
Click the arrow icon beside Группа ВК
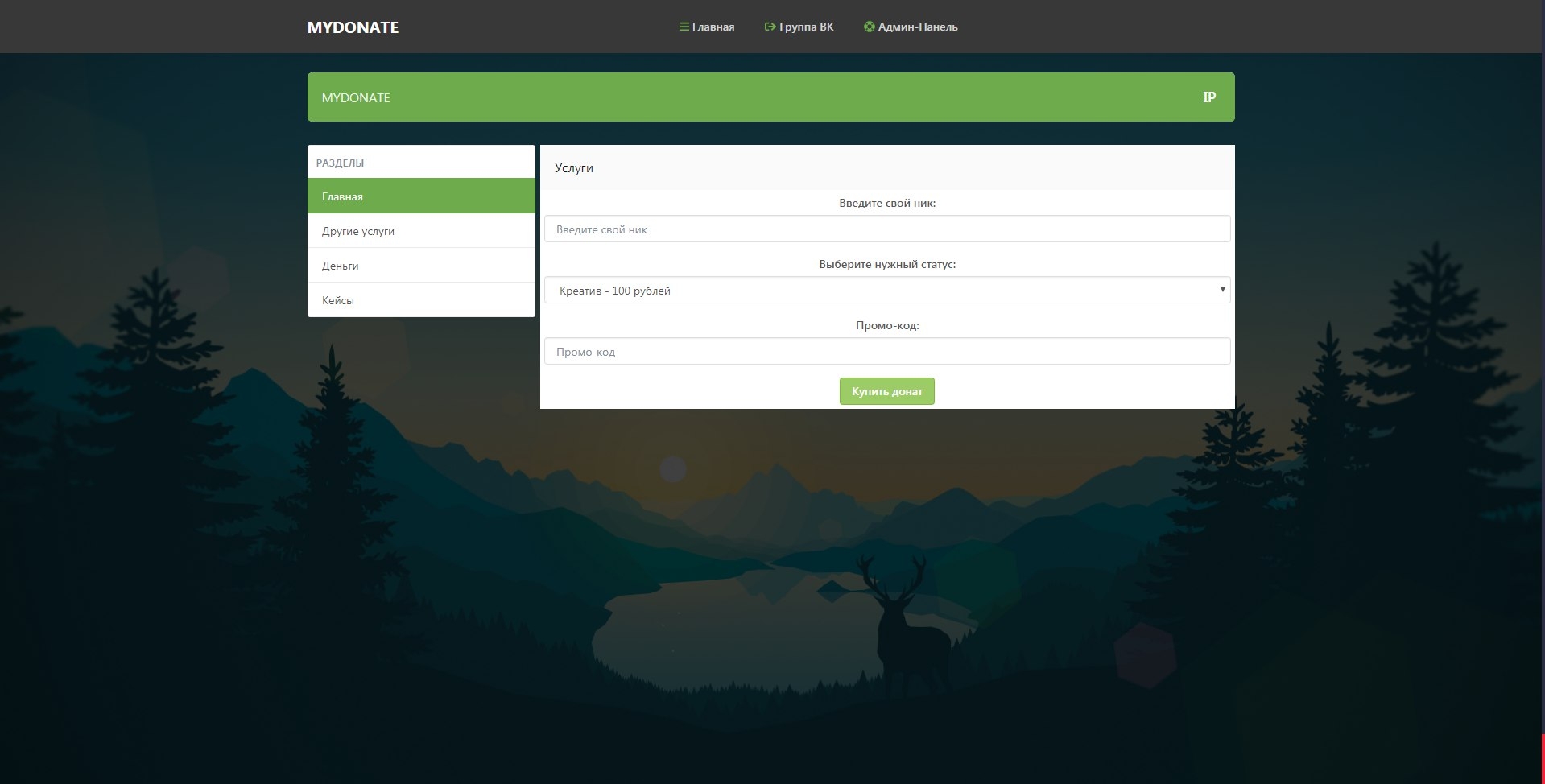point(770,27)
